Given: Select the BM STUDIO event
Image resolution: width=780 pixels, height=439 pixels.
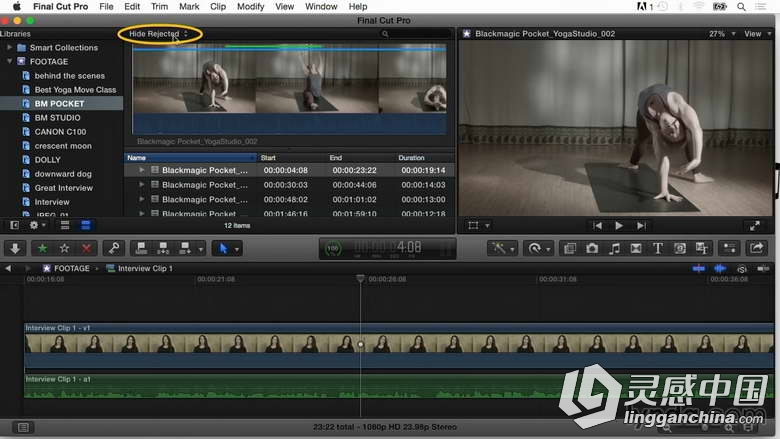Looking at the screenshot, I should (x=57, y=118).
